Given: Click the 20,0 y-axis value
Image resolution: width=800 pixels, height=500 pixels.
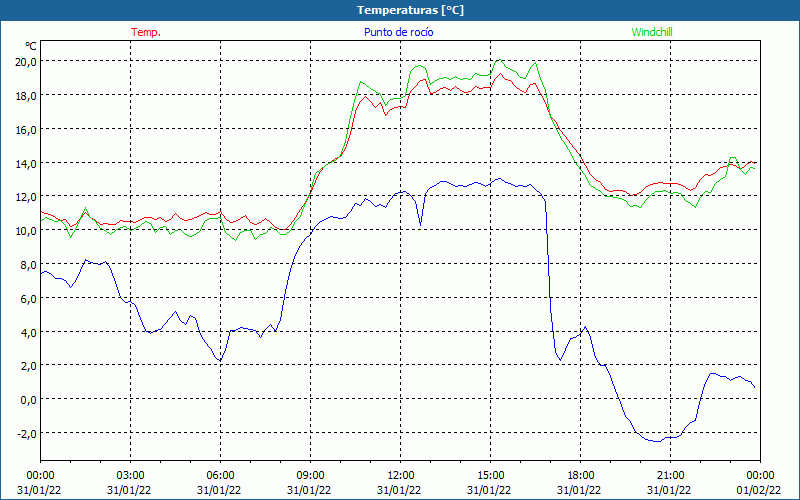Looking at the screenshot, I should tap(26, 62).
